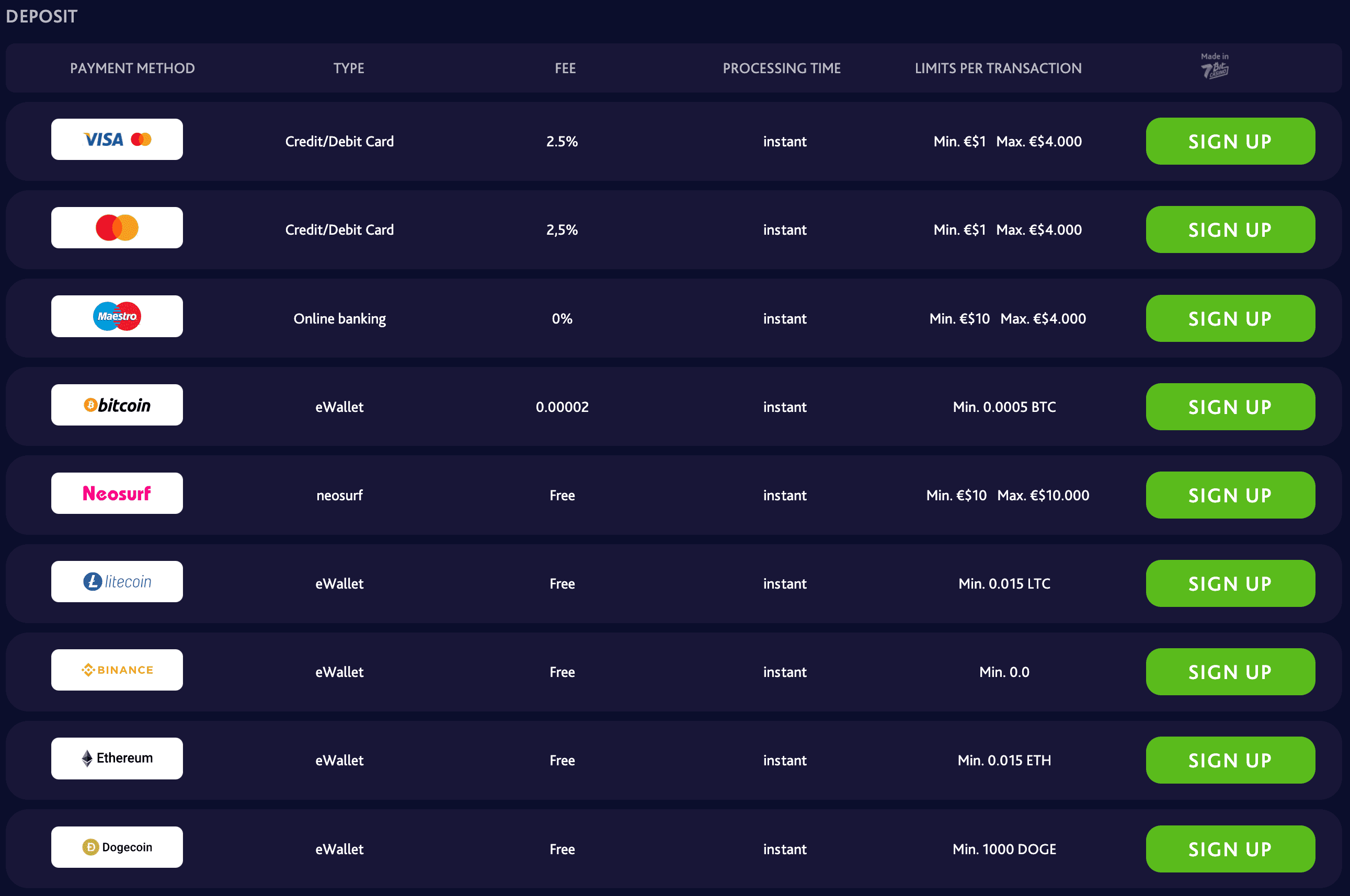Select the 0.00002 bitcoin fee value
Screen dimensions: 1350x896
(x=562, y=407)
